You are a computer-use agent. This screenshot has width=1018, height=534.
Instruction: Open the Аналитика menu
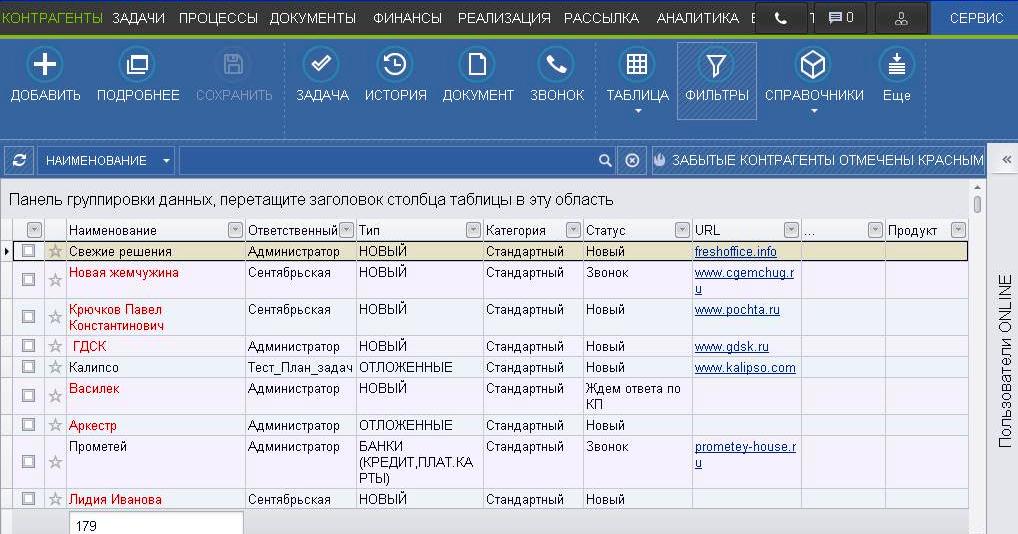coord(697,18)
